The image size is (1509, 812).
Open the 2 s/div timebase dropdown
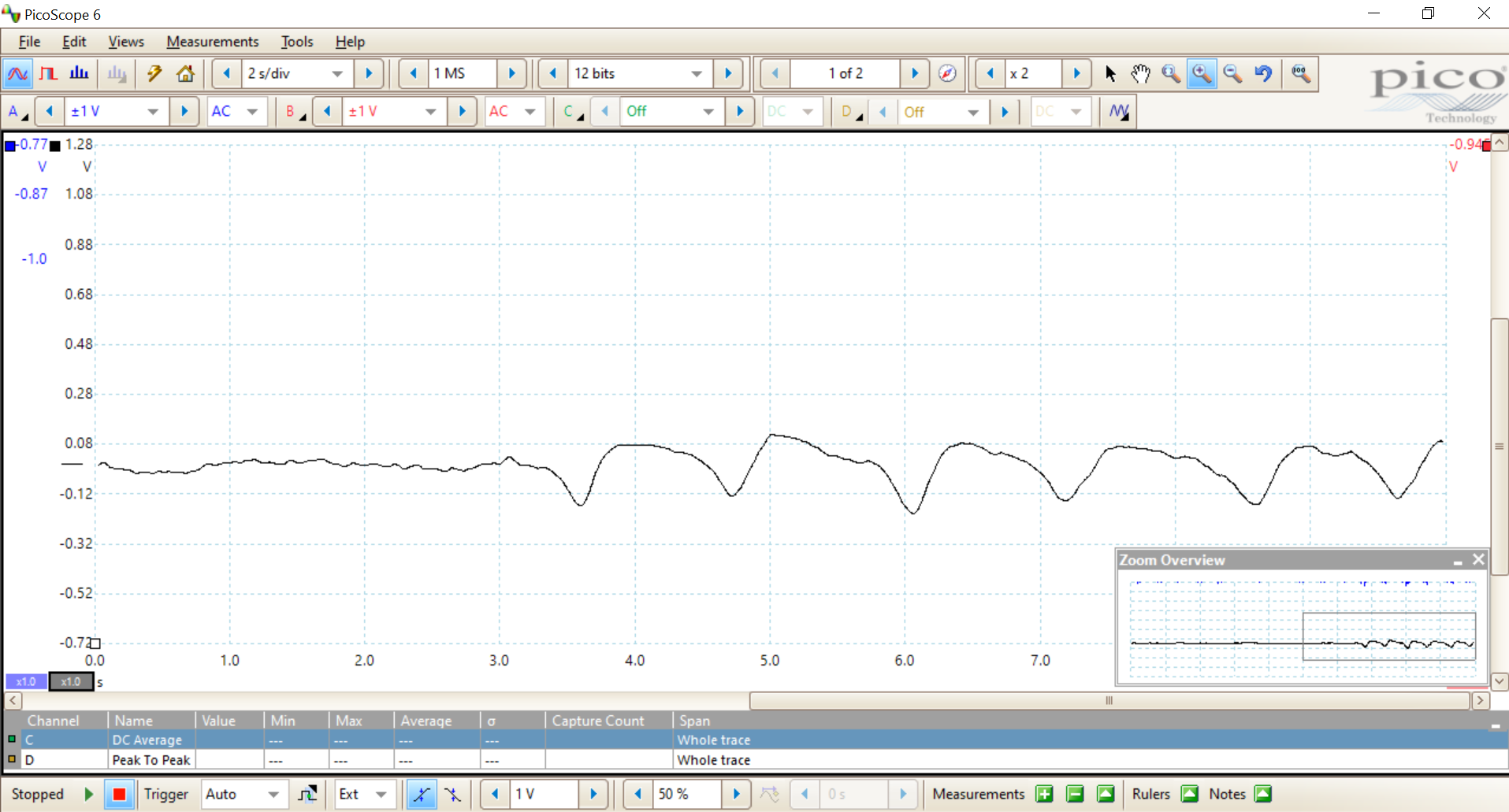click(x=337, y=73)
